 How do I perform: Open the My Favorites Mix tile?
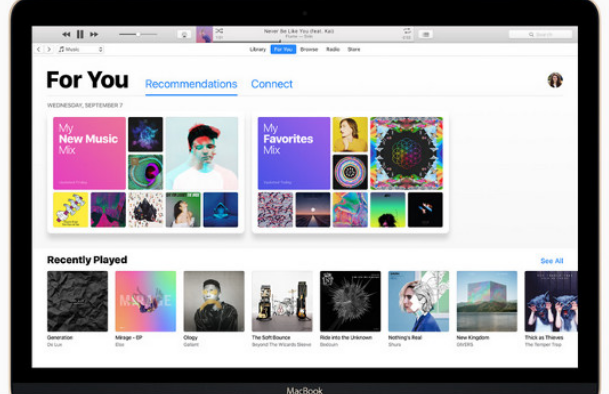(x=294, y=153)
